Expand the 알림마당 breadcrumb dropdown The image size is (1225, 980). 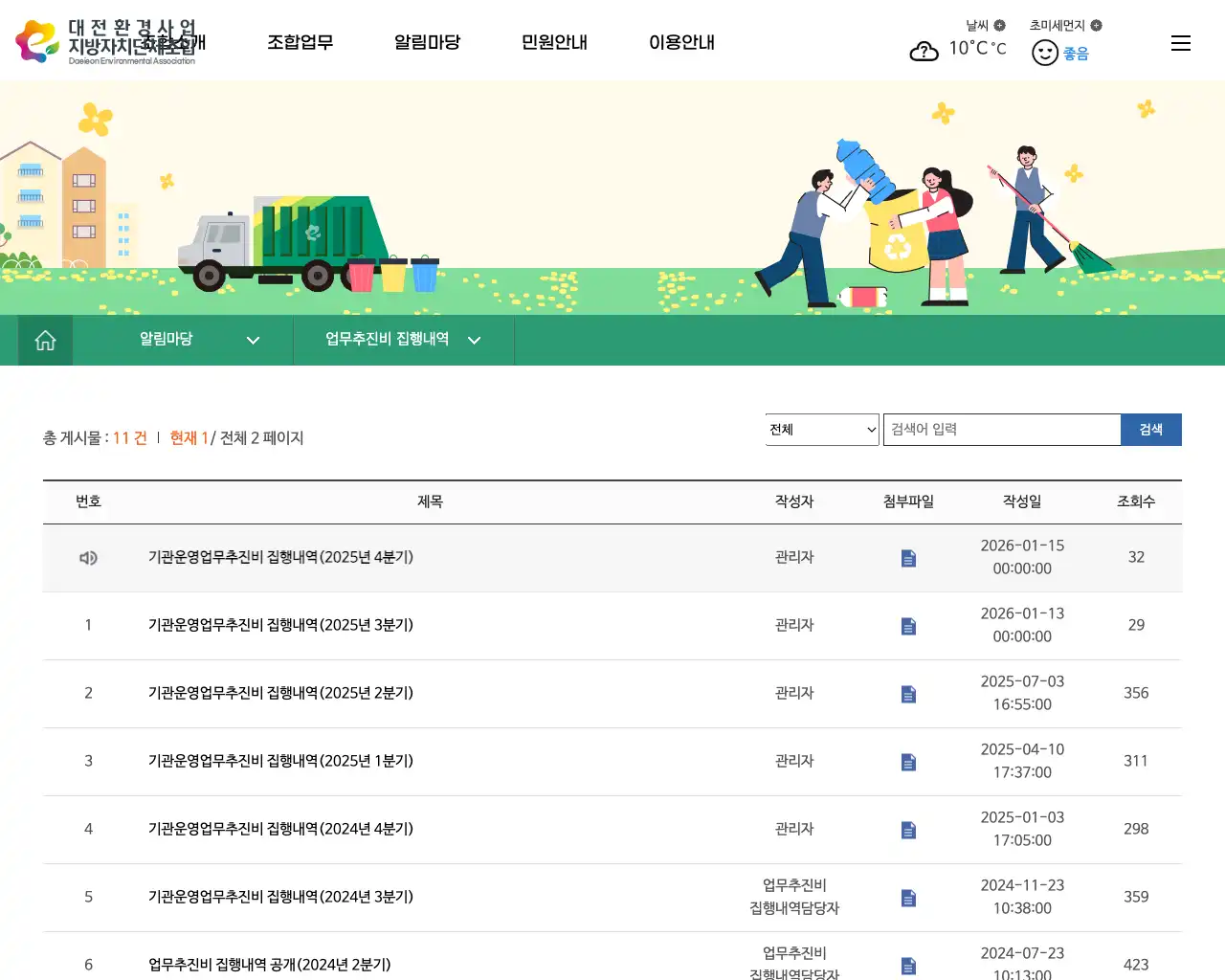tap(253, 340)
